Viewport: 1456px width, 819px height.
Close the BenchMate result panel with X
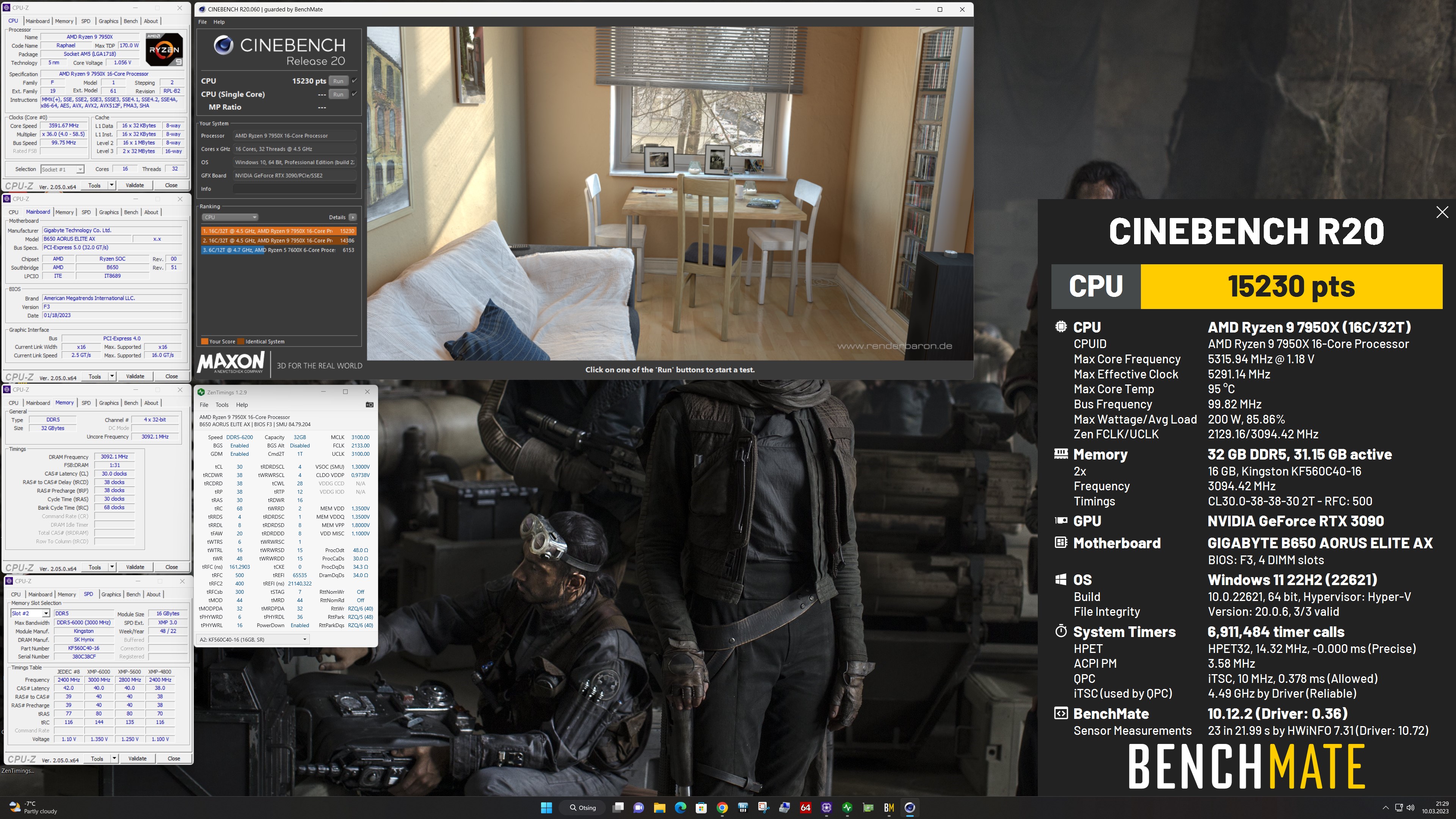coord(1442,212)
